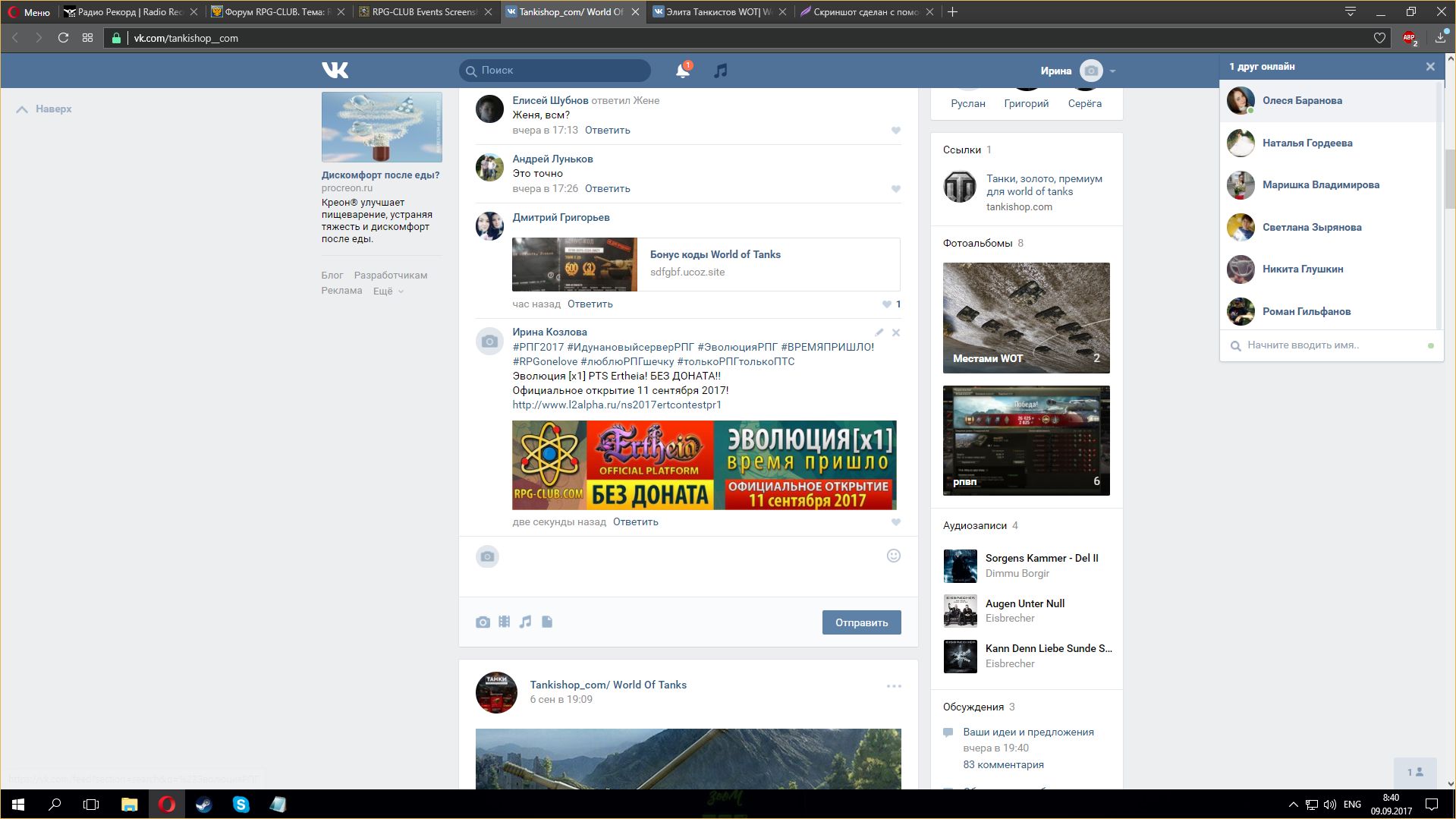The width and height of the screenshot is (1456, 819).
Task: Like Елисей Шубнов's comment with the heart
Action: point(896,131)
